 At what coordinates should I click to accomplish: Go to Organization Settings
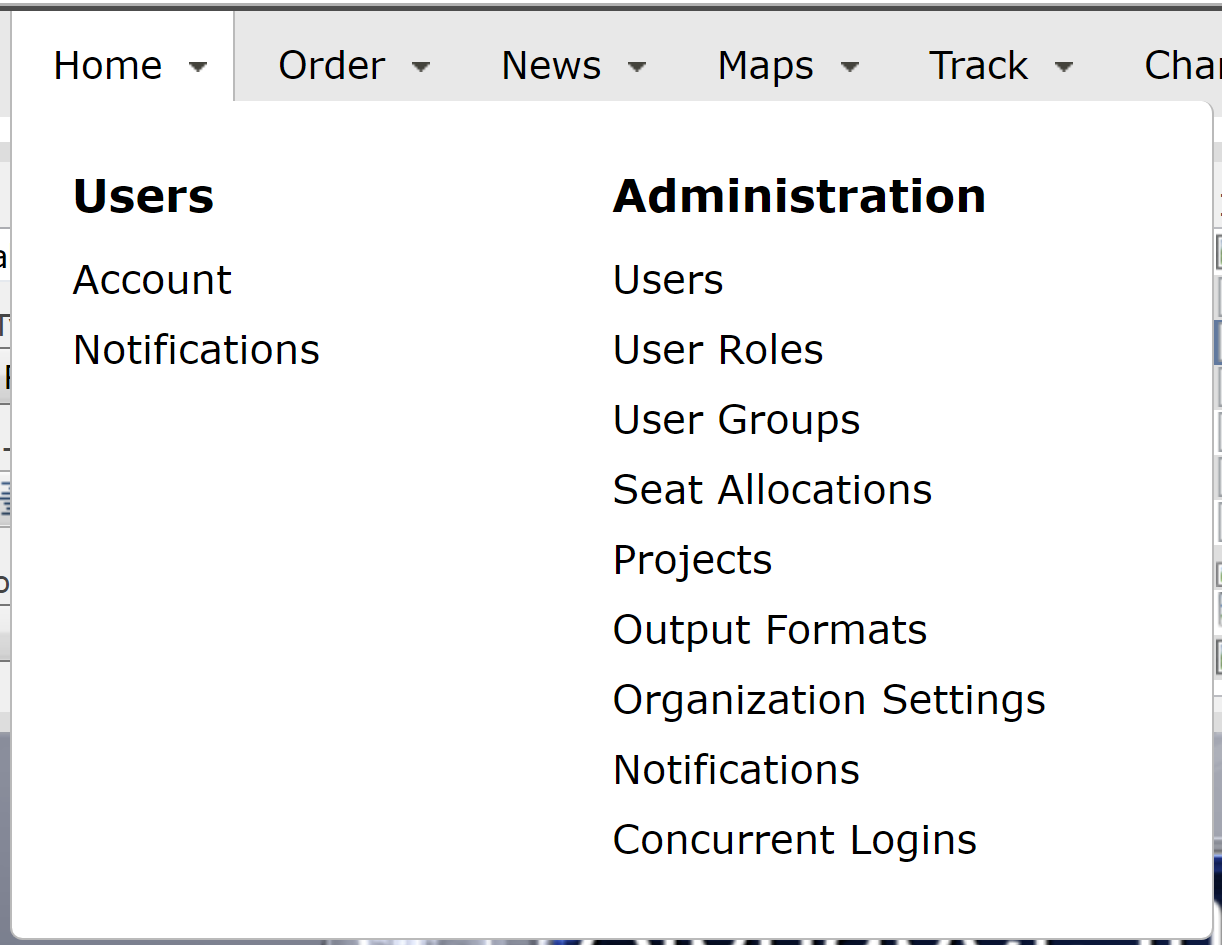point(829,700)
